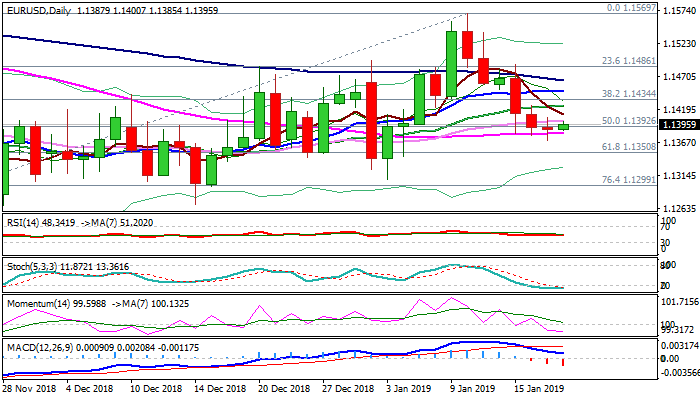The height and width of the screenshot is (400, 700).
Task: Click the Stoch(5,3,3) indicator label
Action: tap(34, 268)
